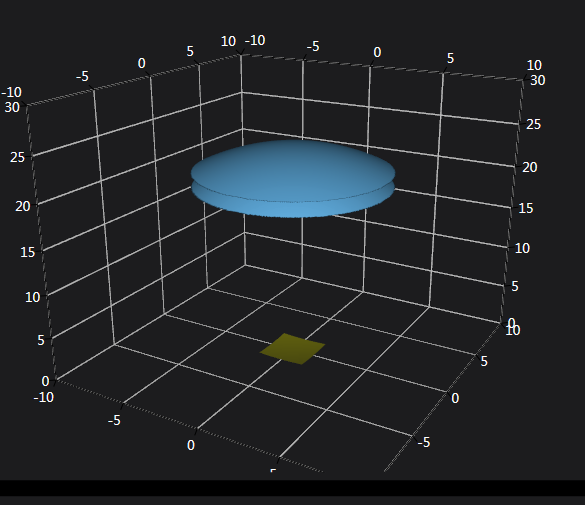Click the 25 label on left vertical axis
Image resolution: width=585 pixels, height=505 pixels.
[17, 157]
